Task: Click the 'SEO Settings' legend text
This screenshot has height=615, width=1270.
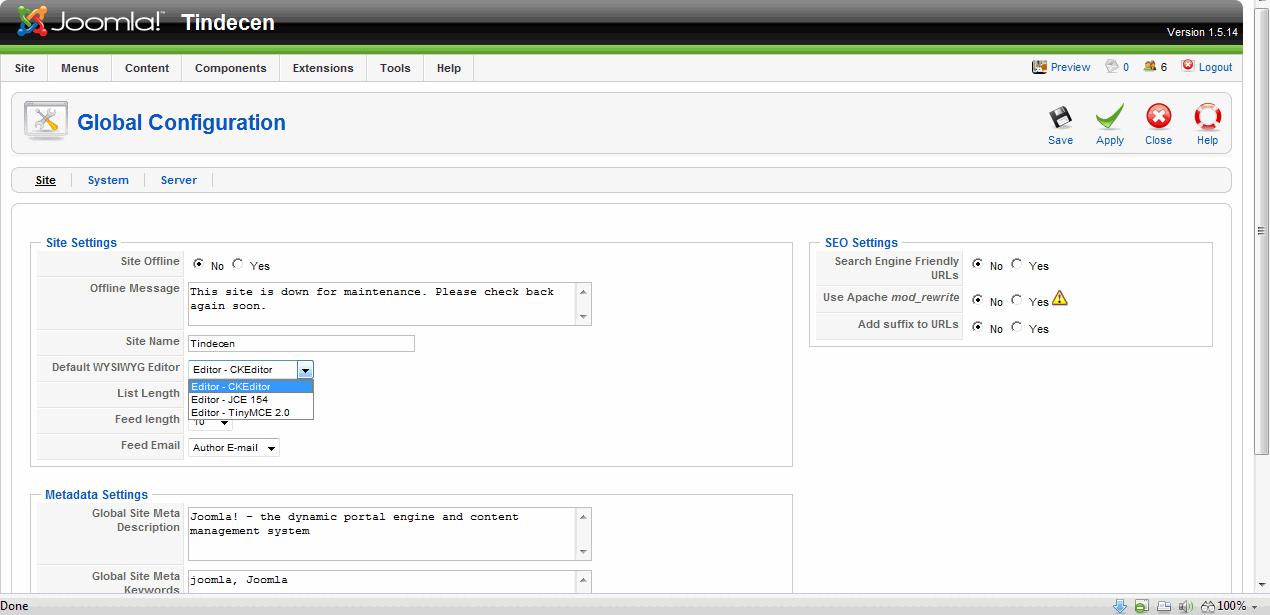Action: click(x=861, y=242)
